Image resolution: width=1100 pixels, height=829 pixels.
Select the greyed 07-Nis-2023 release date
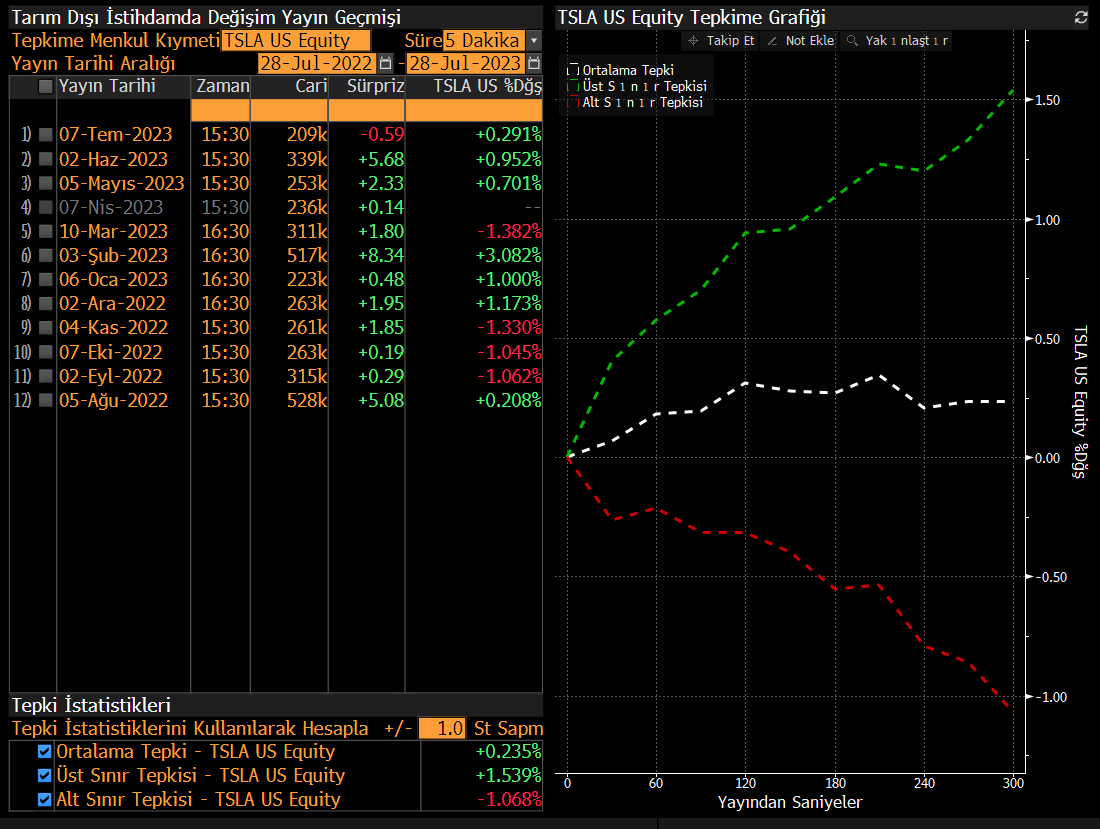[x=111, y=207]
